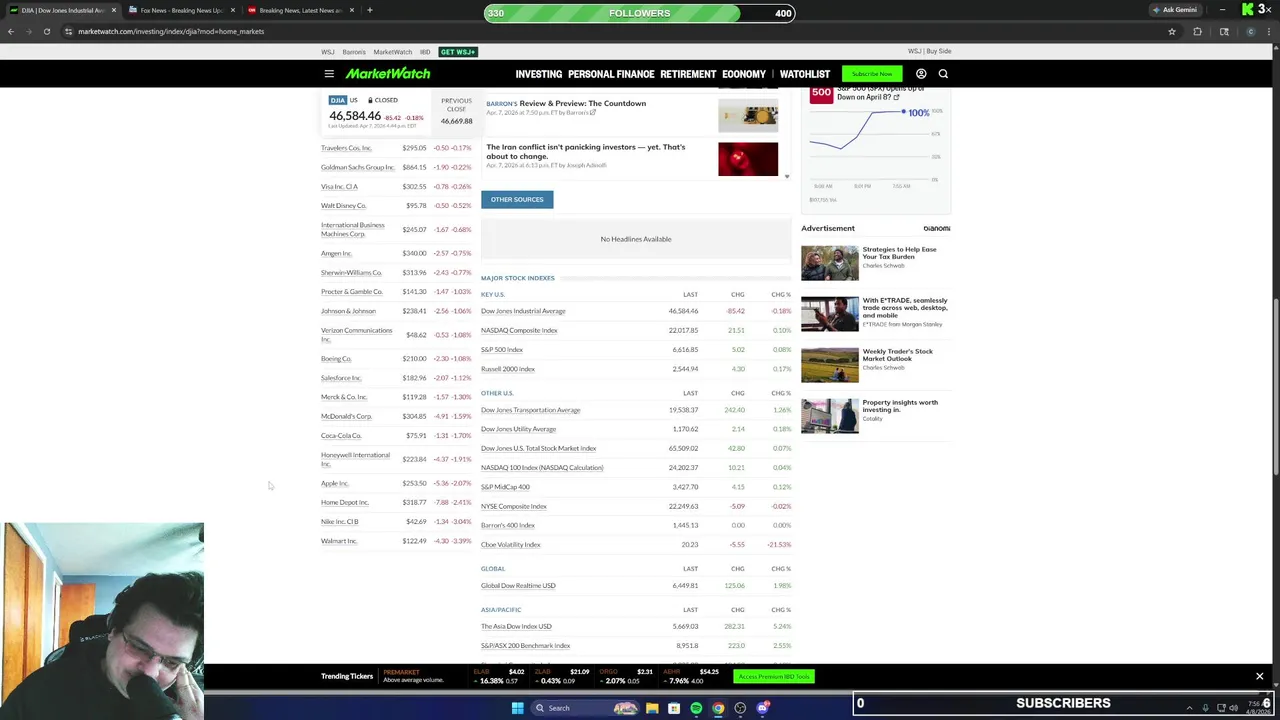Switch to the Breaking News CNN tab
The image size is (1280, 720).
[x=300, y=10]
